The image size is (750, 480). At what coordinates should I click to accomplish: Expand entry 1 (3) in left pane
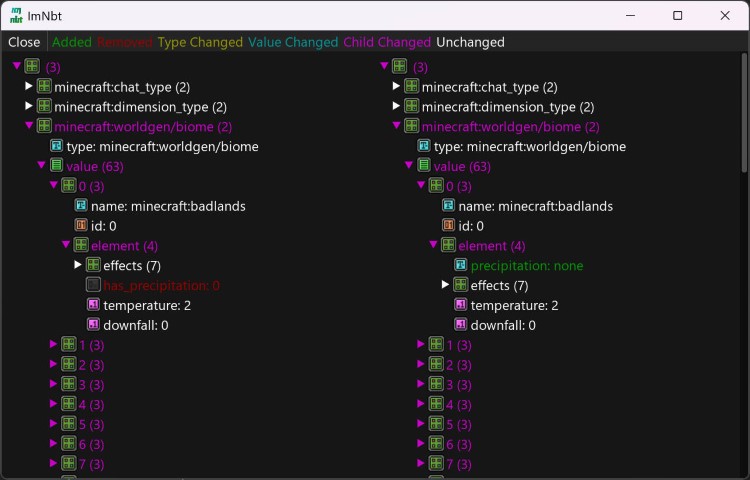coord(54,344)
